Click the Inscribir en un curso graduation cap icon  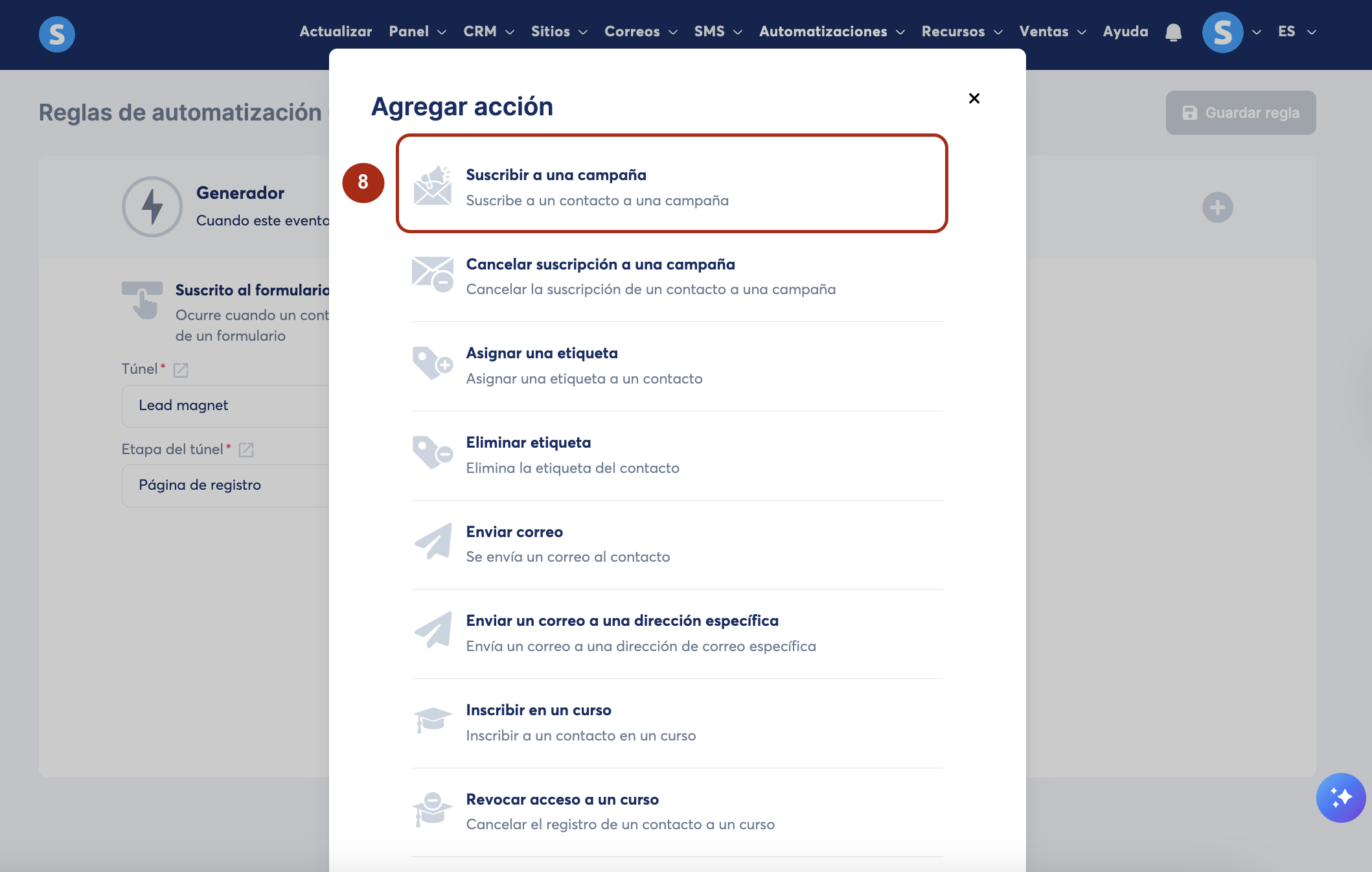pos(432,720)
